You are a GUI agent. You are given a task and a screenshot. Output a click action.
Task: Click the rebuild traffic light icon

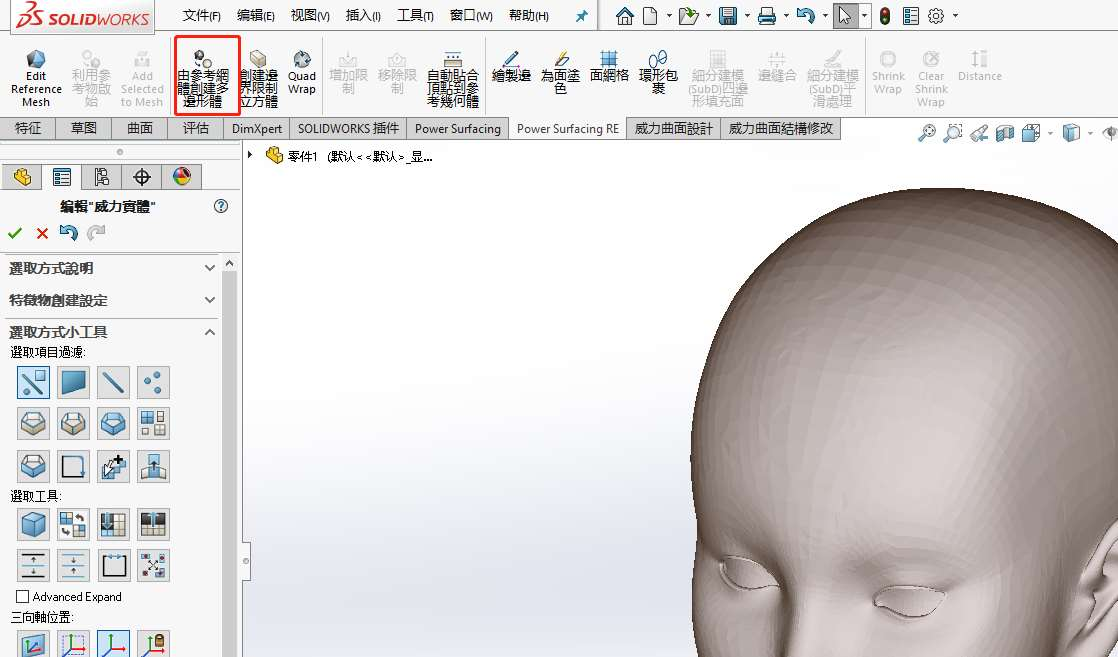884,16
